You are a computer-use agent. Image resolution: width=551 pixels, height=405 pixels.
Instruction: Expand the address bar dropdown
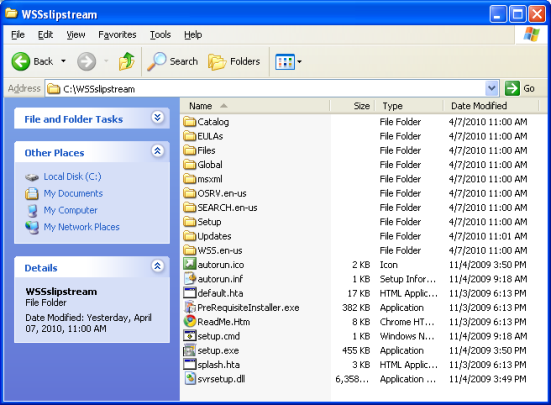coord(492,89)
